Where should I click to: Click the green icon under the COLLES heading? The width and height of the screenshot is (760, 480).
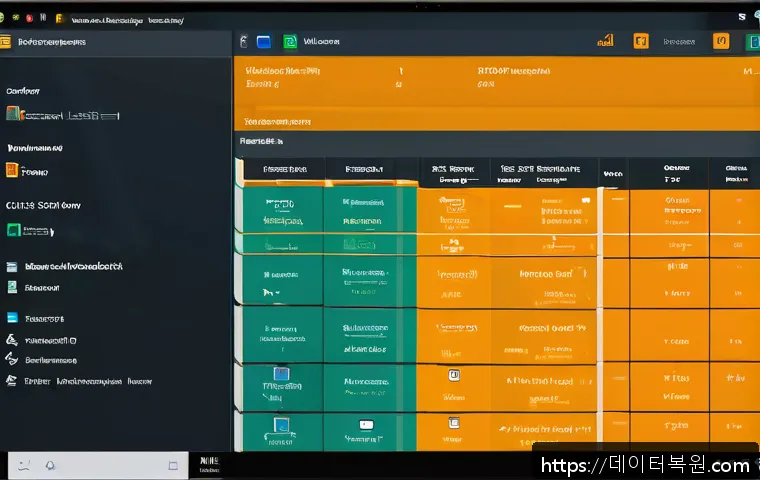pos(13,230)
